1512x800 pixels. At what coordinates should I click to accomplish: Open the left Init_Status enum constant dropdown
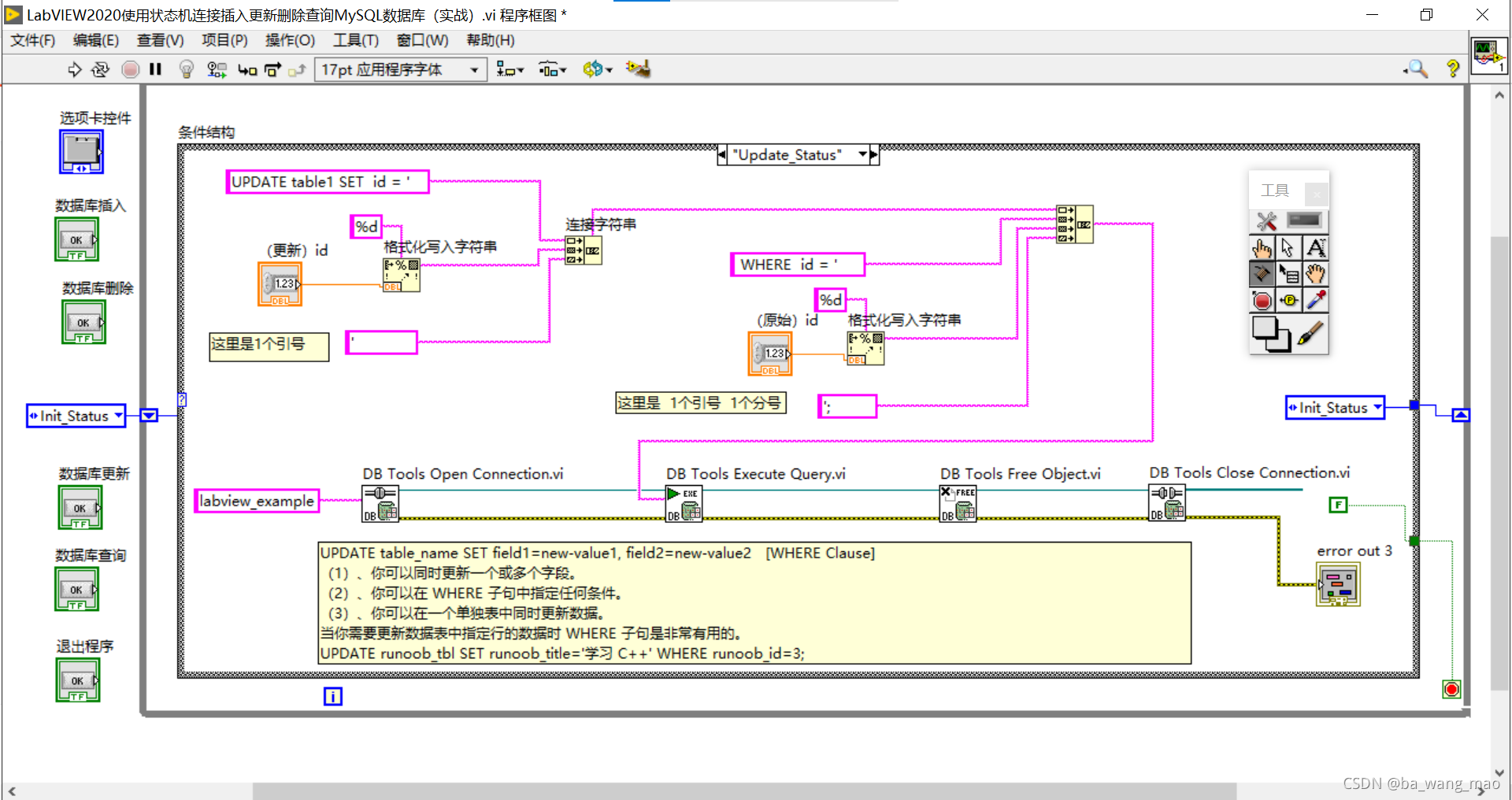[x=118, y=416]
